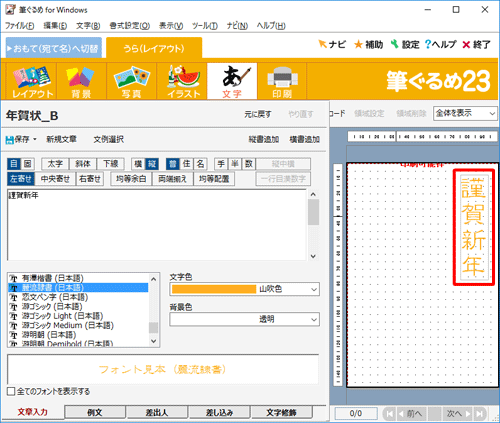Expand the 保存 save dropdown arrow
This screenshot has width=500, height=423.
tap(35, 139)
